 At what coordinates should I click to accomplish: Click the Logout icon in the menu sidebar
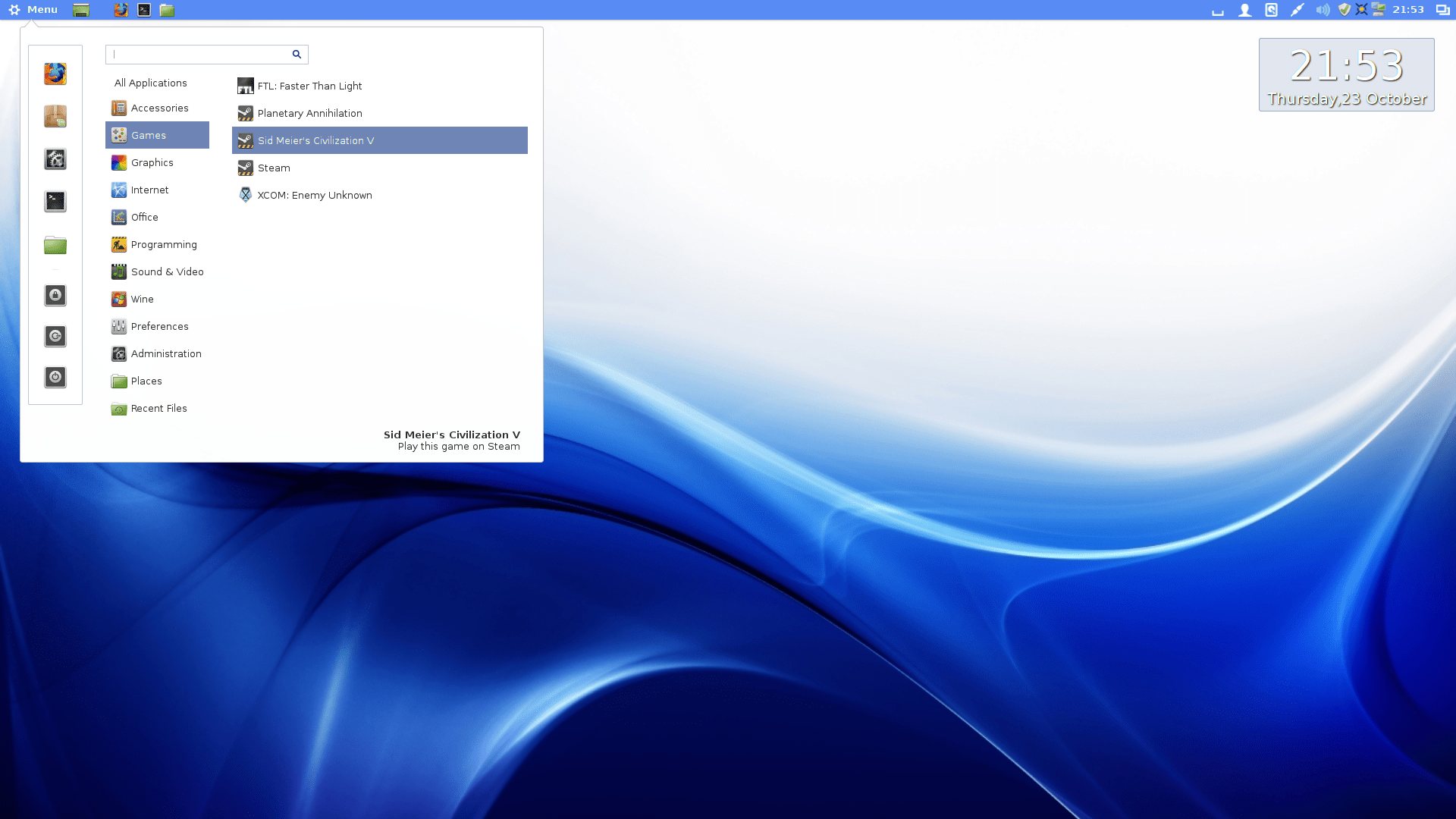55,336
